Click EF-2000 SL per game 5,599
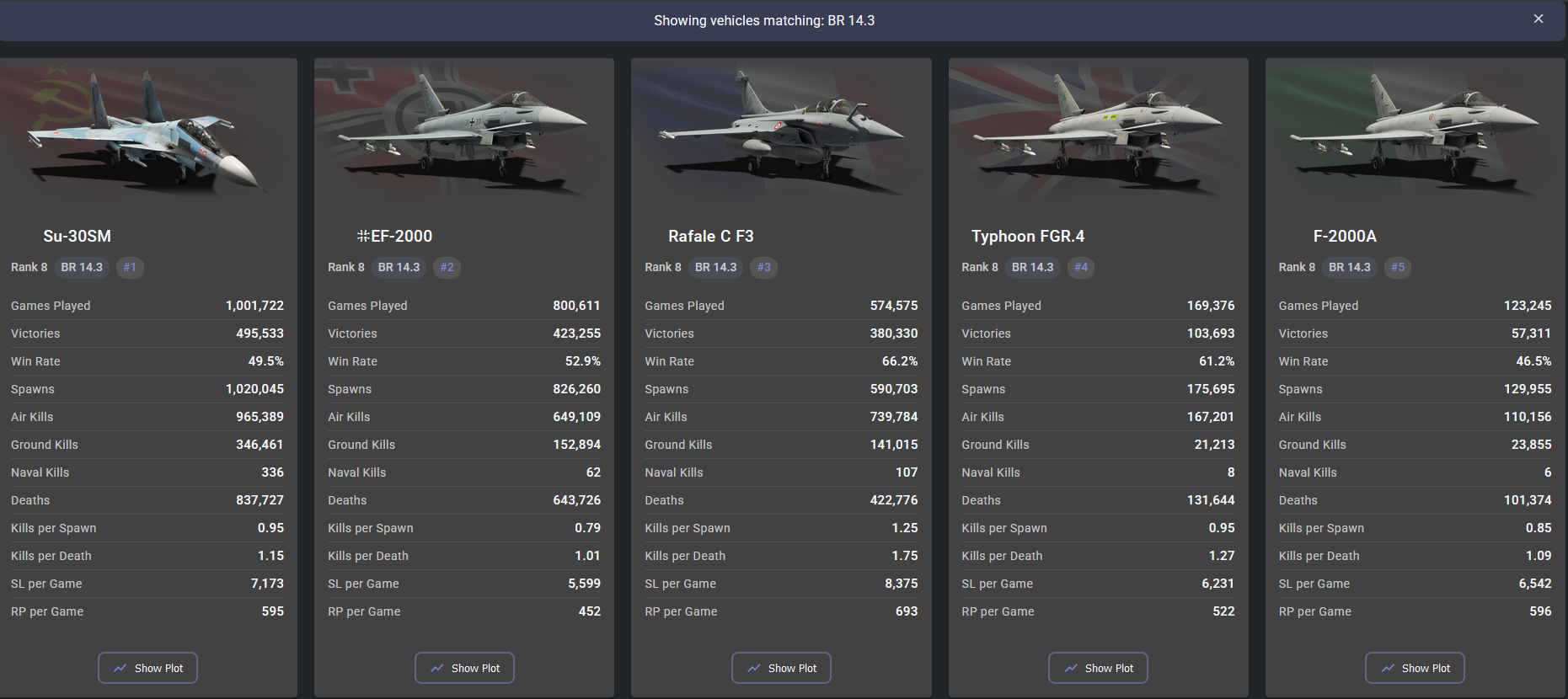The width and height of the screenshot is (1568, 699). 585,584
